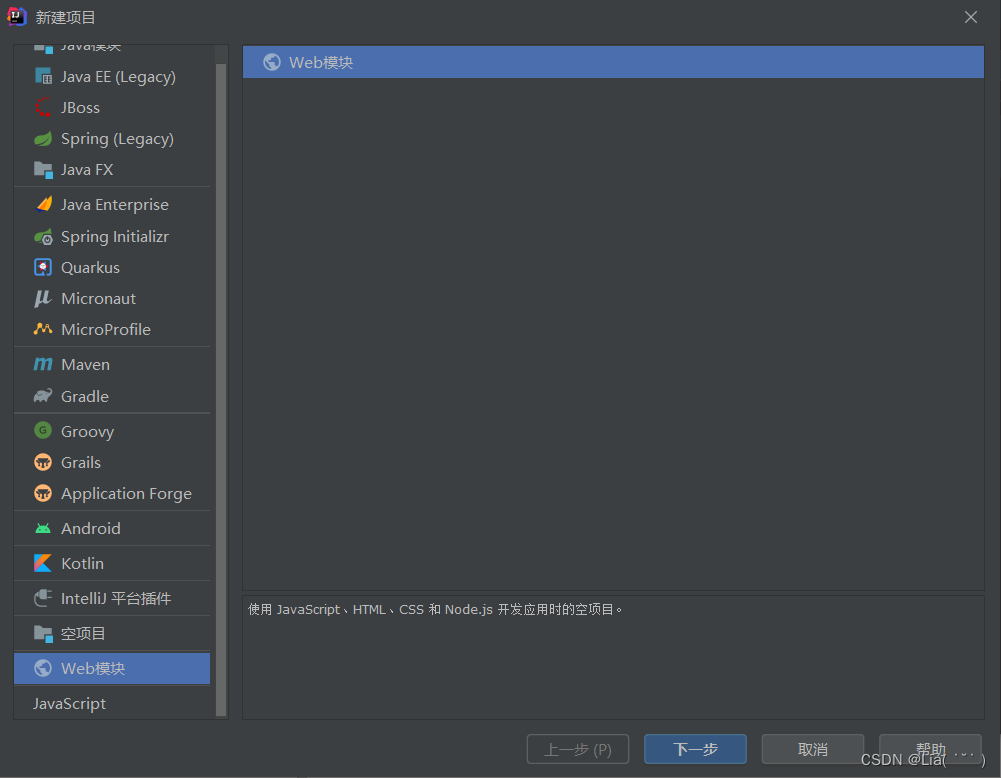The height and width of the screenshot is (778, 1001).
Task: Select the Groovy project icon
Action: (44, 431)
